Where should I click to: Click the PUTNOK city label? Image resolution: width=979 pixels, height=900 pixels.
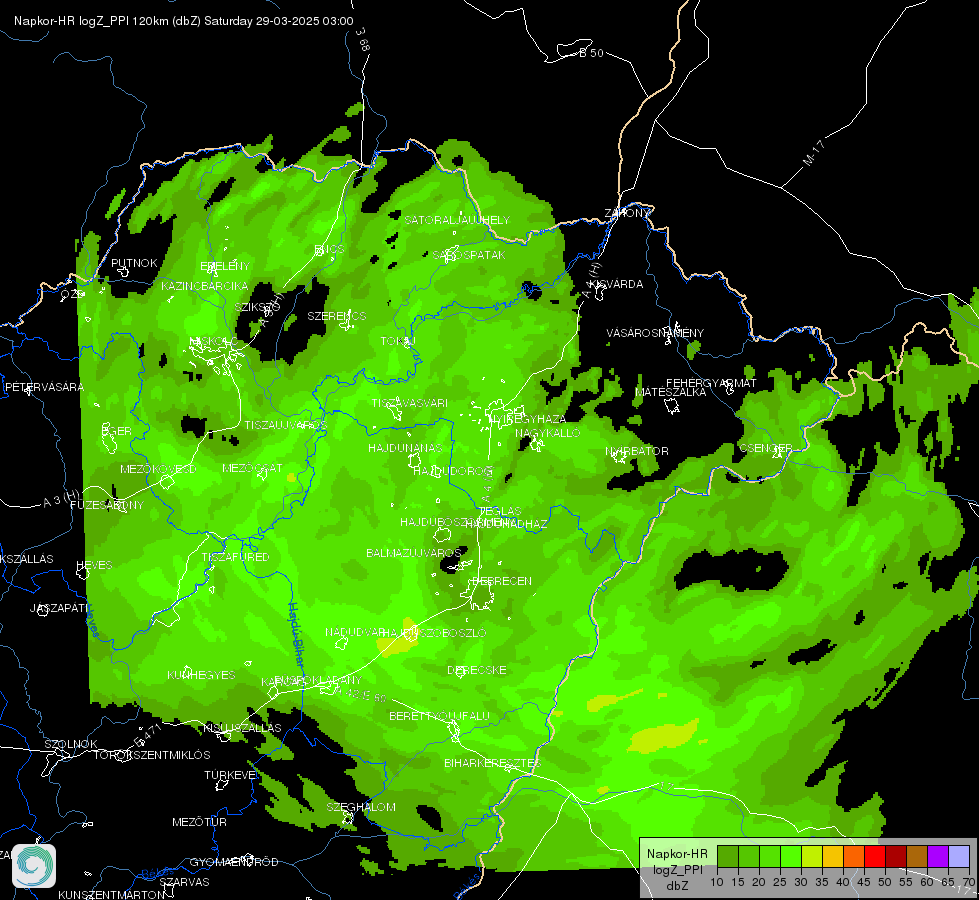[x=134, y=263]
